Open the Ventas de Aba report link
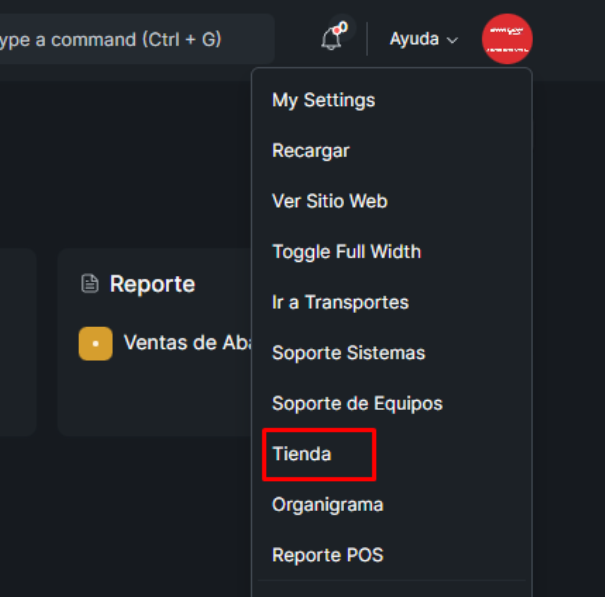Image resolution: width=605 pixels, height=597 pixels. click(186, 343)
